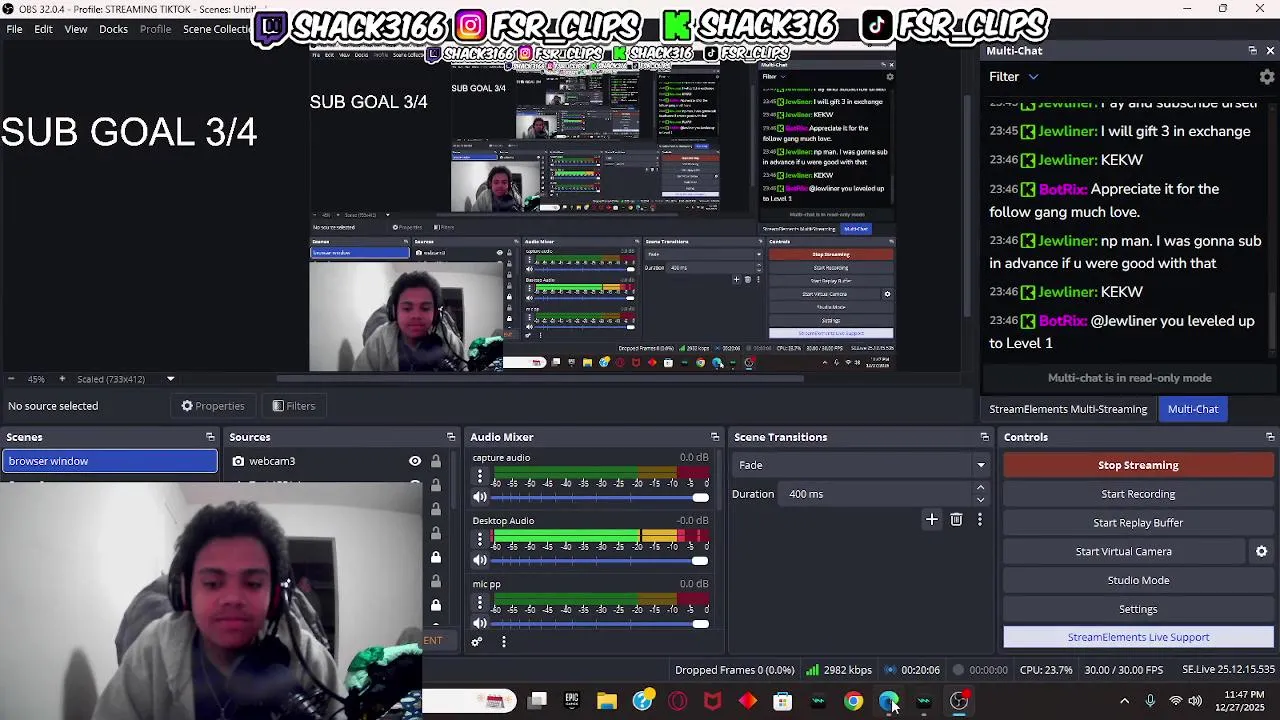
Task: Float the Sources dock panel
Action: [451, 437]
